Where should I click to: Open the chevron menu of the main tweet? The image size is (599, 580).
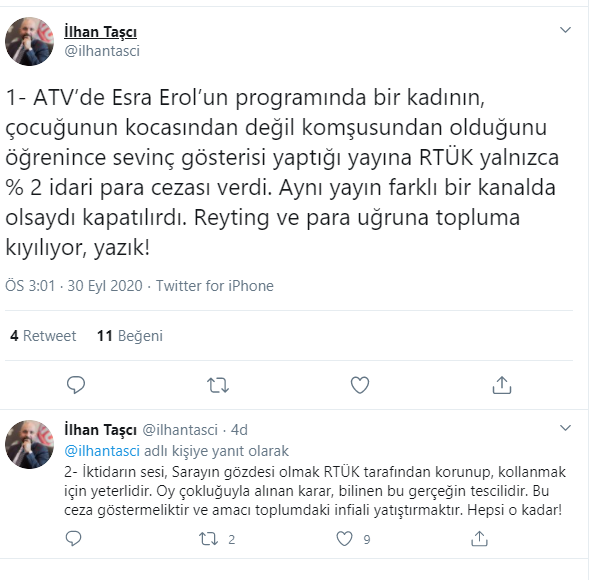[565, 30]
